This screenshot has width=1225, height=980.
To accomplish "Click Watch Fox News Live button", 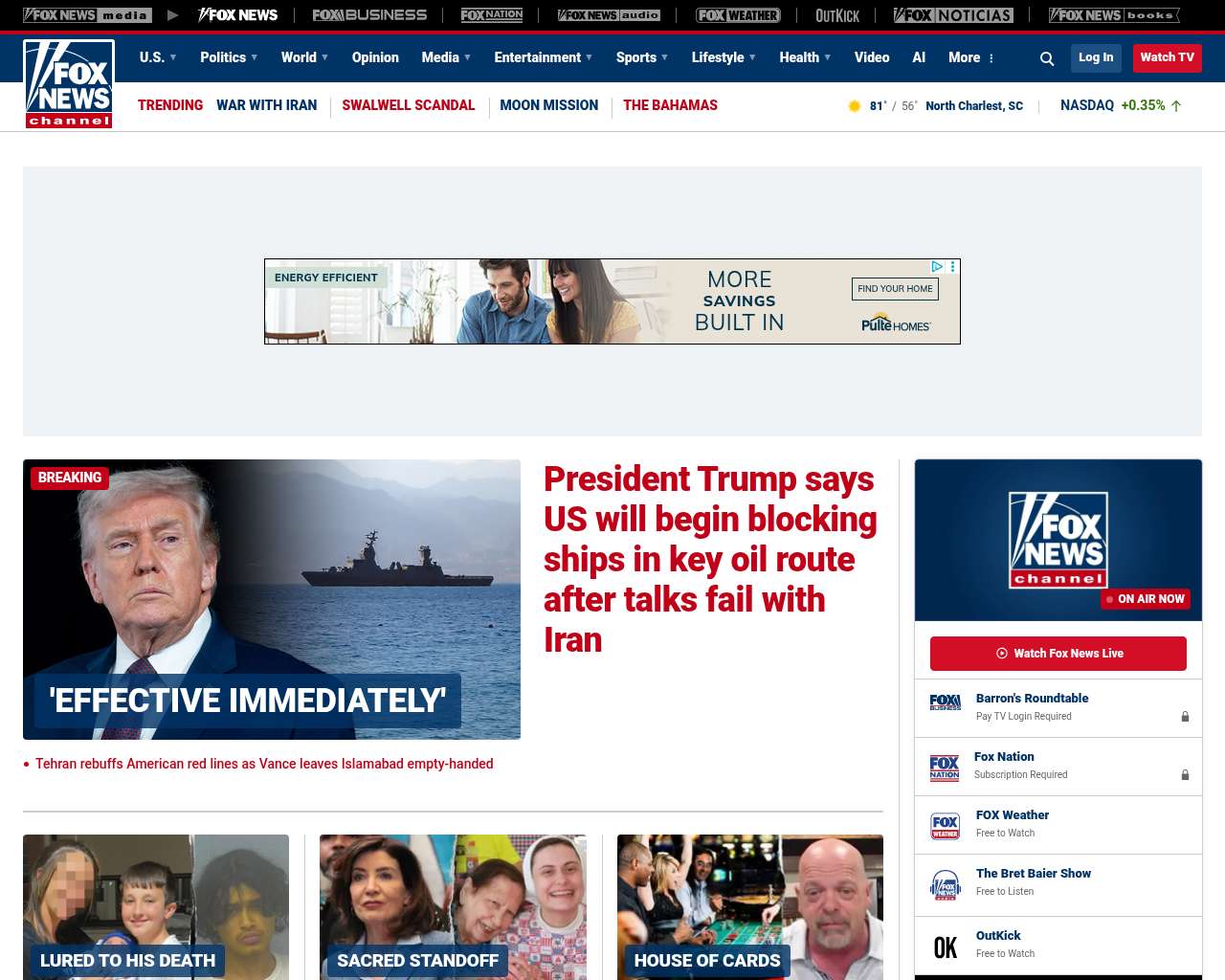I will [x=1058, y=654].
